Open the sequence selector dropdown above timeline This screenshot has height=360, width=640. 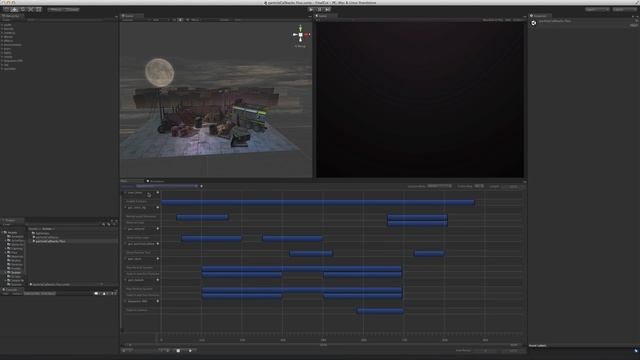167,186
